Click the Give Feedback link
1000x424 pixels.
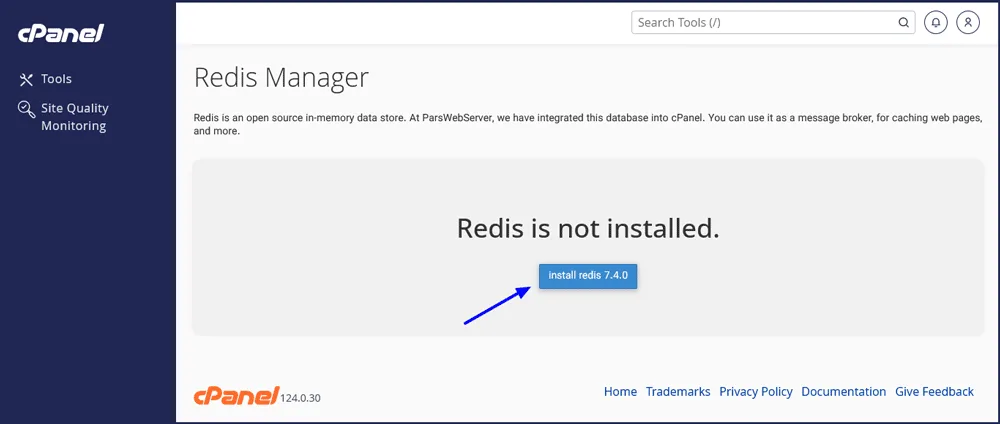pos(934,392)
